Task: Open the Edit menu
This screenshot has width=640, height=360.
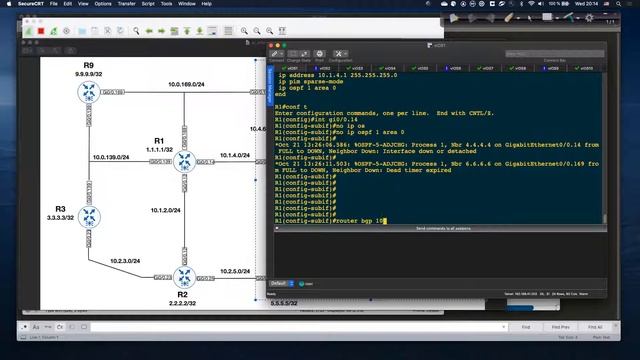Action: tap(68, 4)
